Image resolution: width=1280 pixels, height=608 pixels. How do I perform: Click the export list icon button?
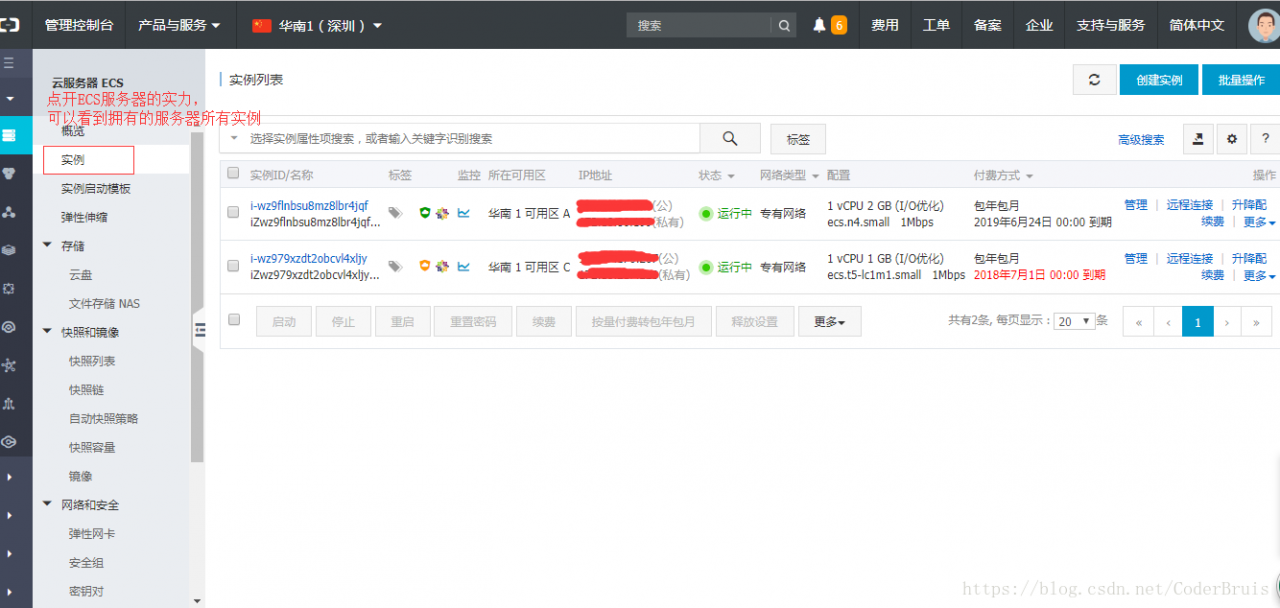[x=1199, y=139]
